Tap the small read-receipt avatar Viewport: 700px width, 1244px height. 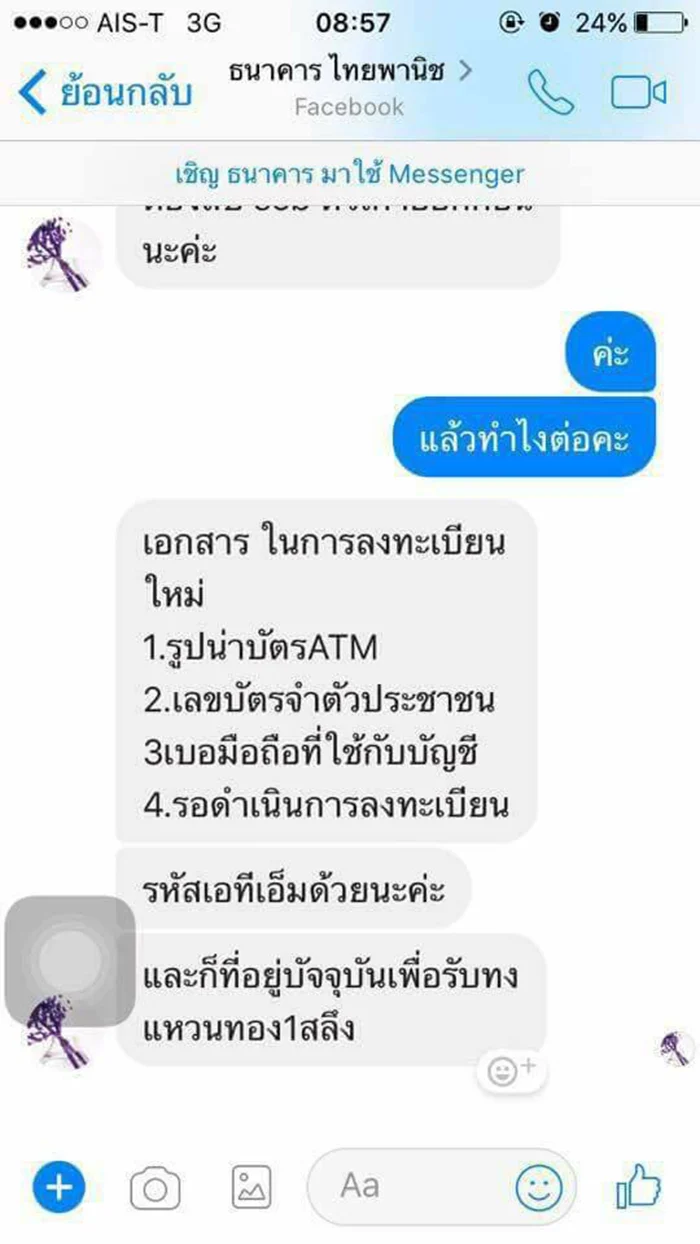[x=676, y=1048]
